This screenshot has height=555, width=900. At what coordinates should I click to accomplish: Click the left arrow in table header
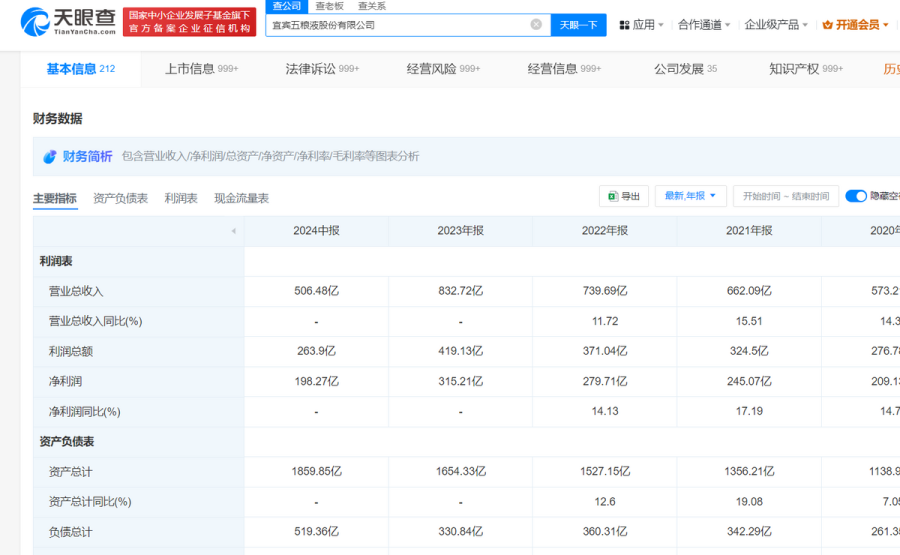pyautogui.click(x=233, y=231)
